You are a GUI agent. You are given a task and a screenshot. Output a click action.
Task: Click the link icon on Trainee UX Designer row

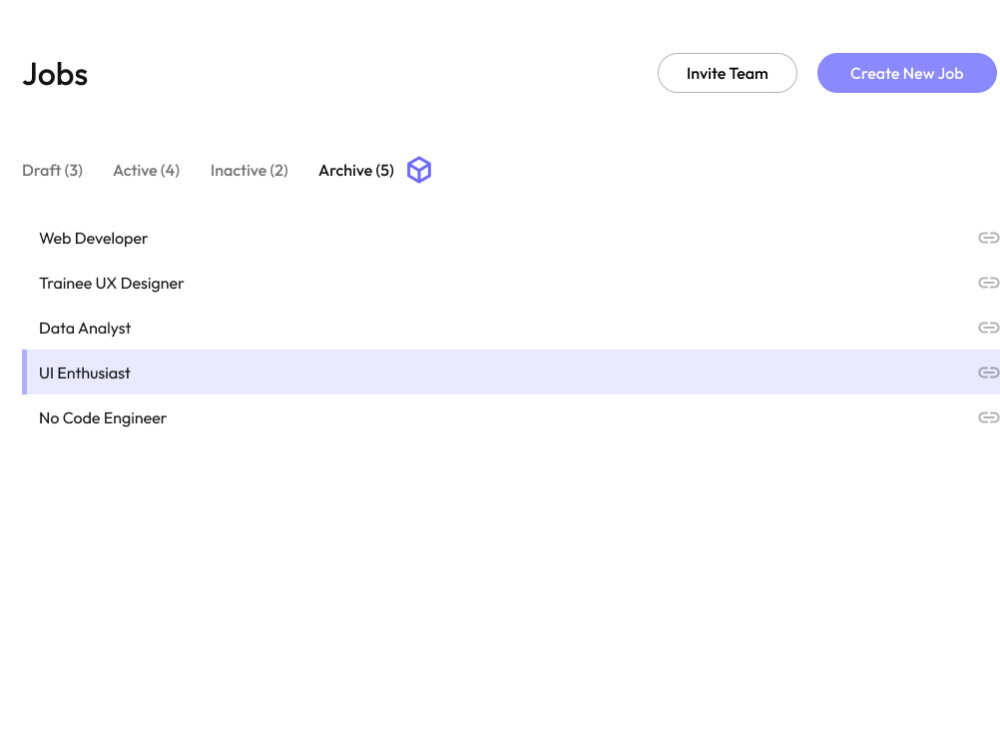coord(989,283)
